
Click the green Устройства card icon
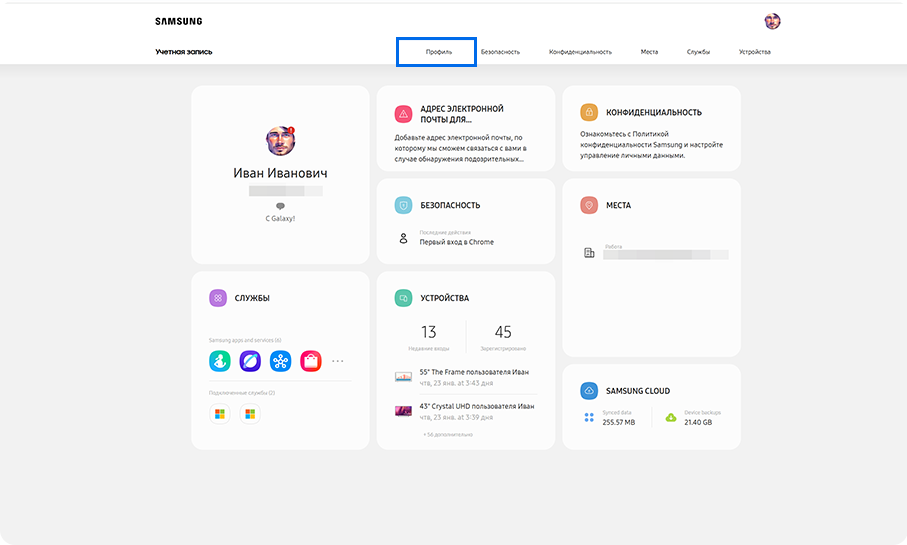pos(403,298)
